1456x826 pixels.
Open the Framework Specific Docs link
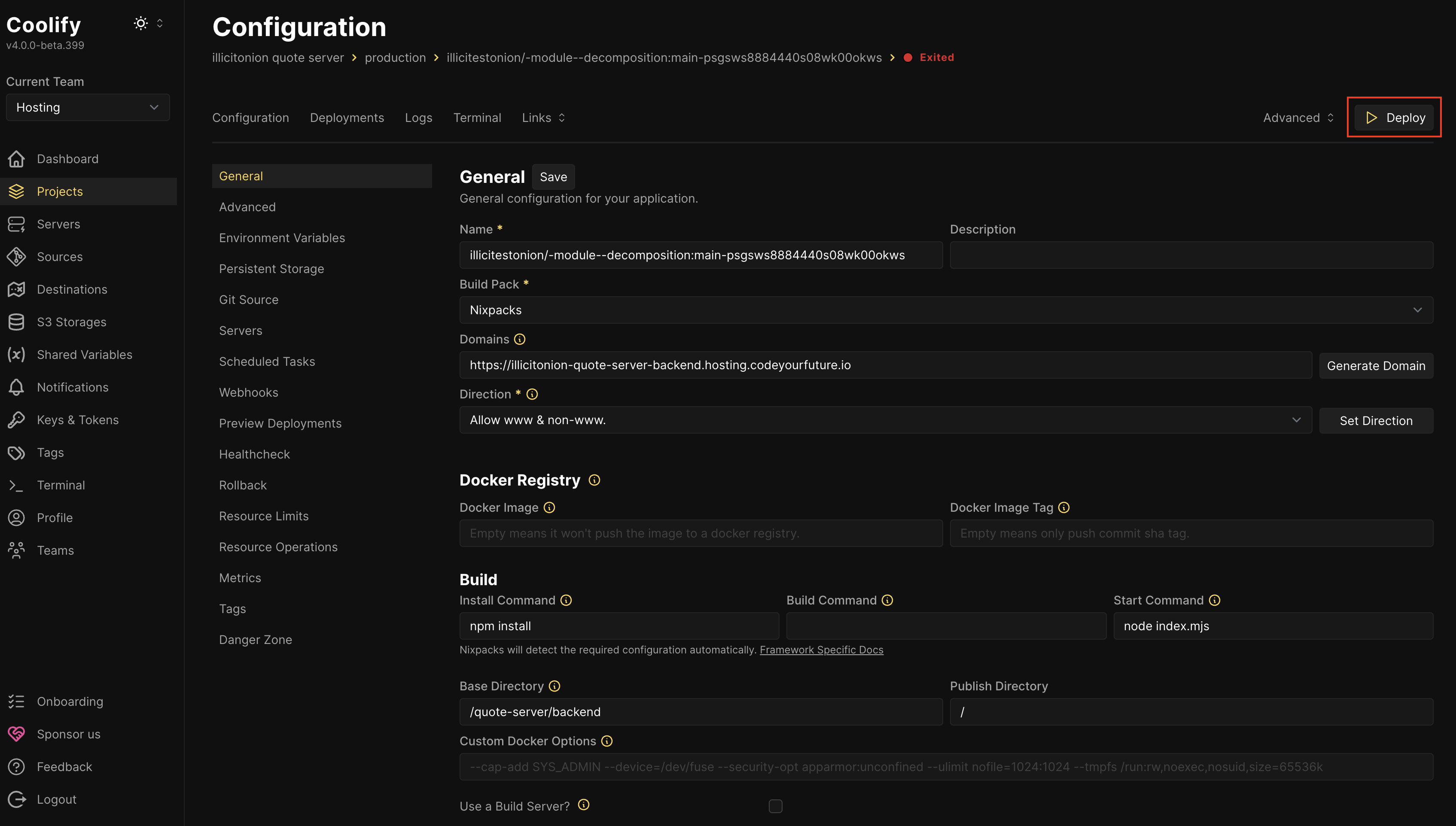pos(821,650)
